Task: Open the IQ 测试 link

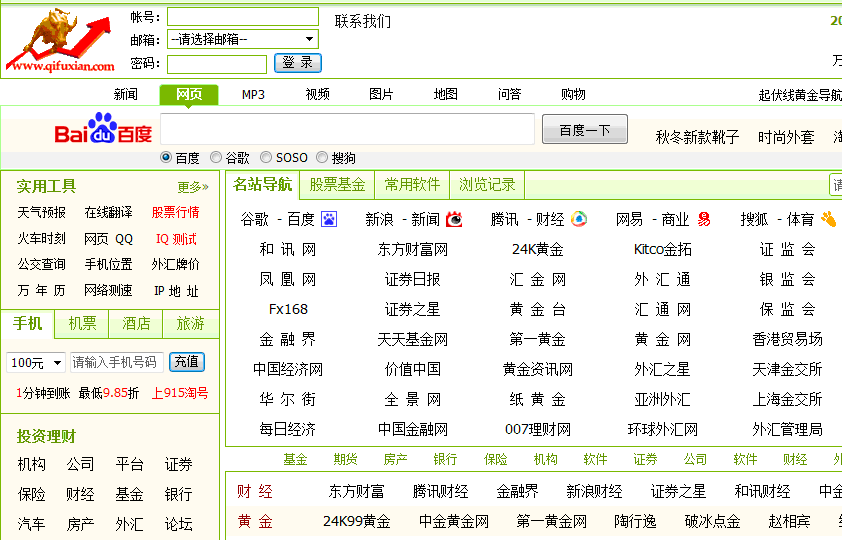Action: click(176, 239)
